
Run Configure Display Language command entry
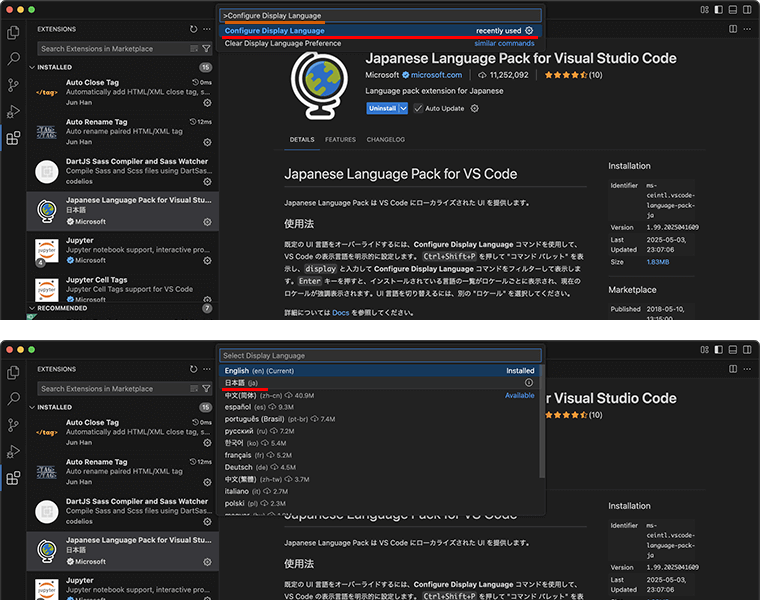(x=380, y=31)
